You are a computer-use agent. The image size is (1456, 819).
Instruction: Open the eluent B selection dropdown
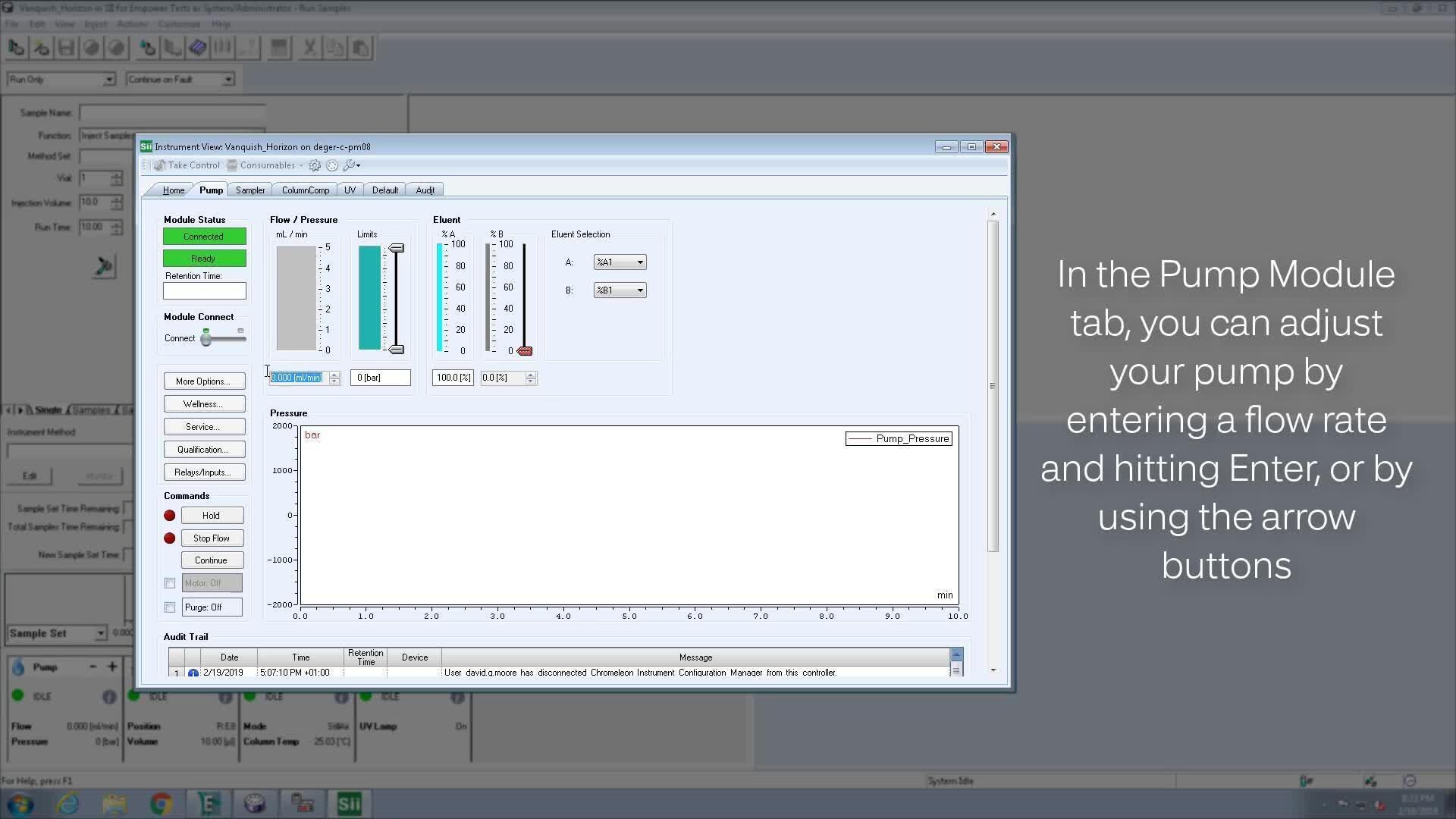(620, 290)
